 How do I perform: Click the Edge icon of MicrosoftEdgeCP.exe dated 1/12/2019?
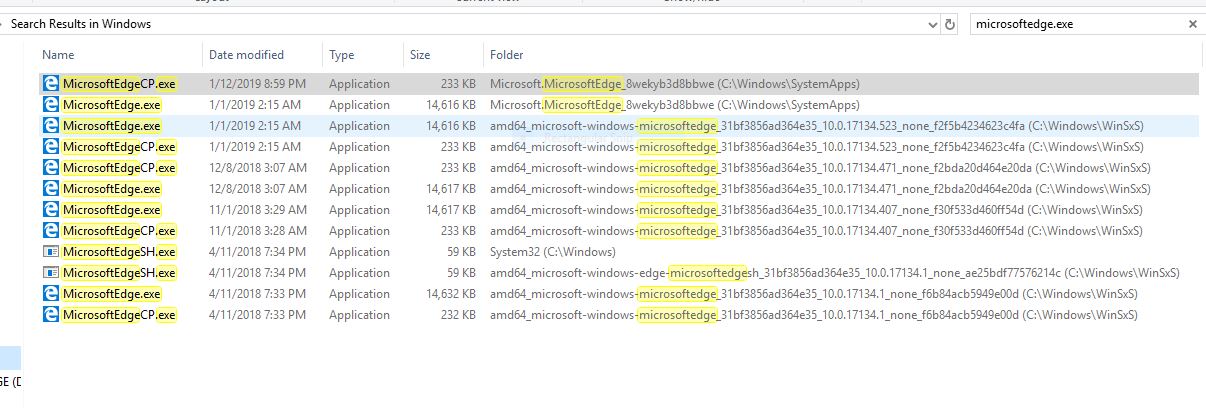click(x=50, y=84)
